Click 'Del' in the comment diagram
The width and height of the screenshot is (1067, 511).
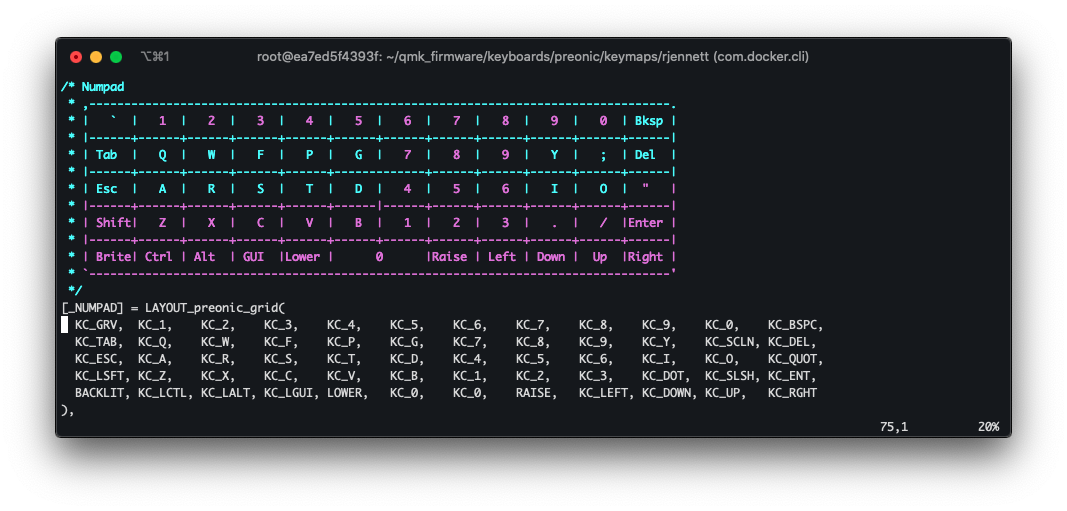(x=645, y=155)
